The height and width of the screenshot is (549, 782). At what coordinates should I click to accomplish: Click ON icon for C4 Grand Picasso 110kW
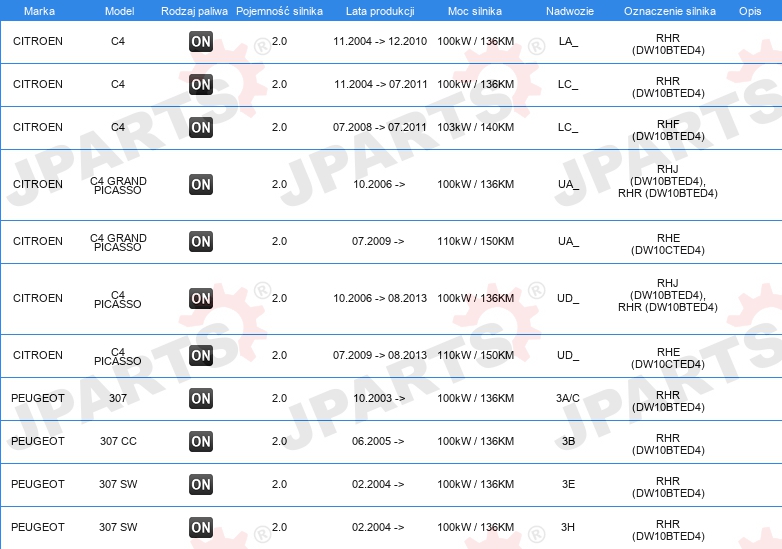[x=201, y=241]
